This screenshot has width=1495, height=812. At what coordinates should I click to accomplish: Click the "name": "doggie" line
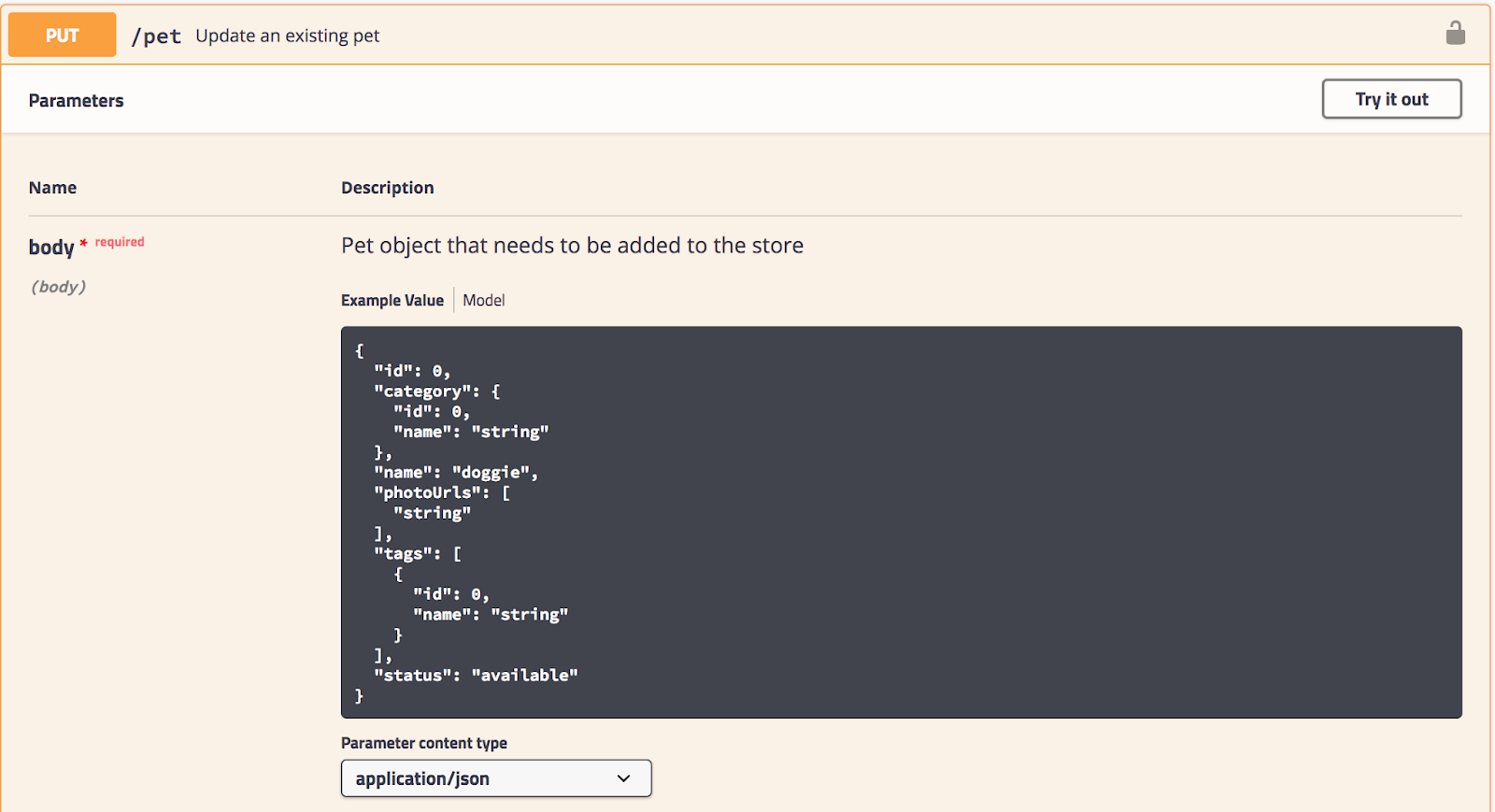456,472
